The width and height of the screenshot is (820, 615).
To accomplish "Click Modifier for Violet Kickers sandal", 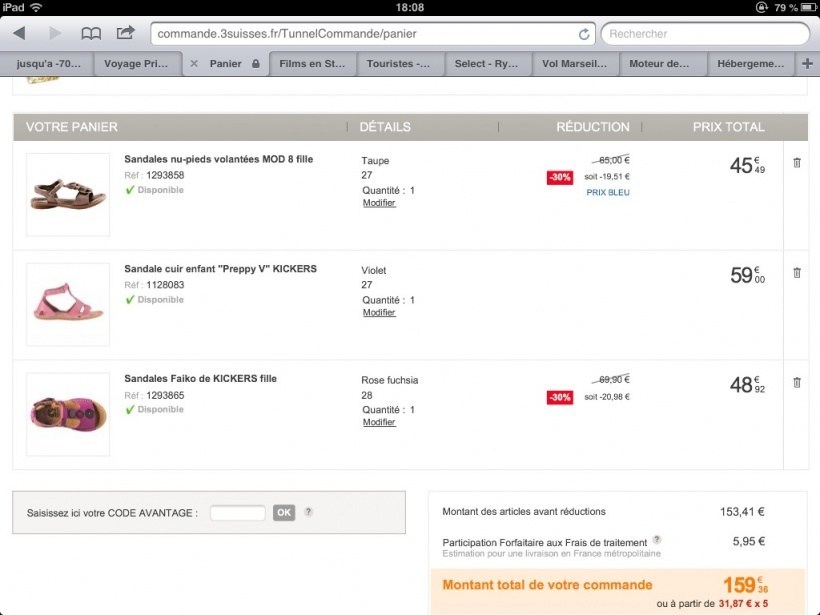I will (379, 313).
